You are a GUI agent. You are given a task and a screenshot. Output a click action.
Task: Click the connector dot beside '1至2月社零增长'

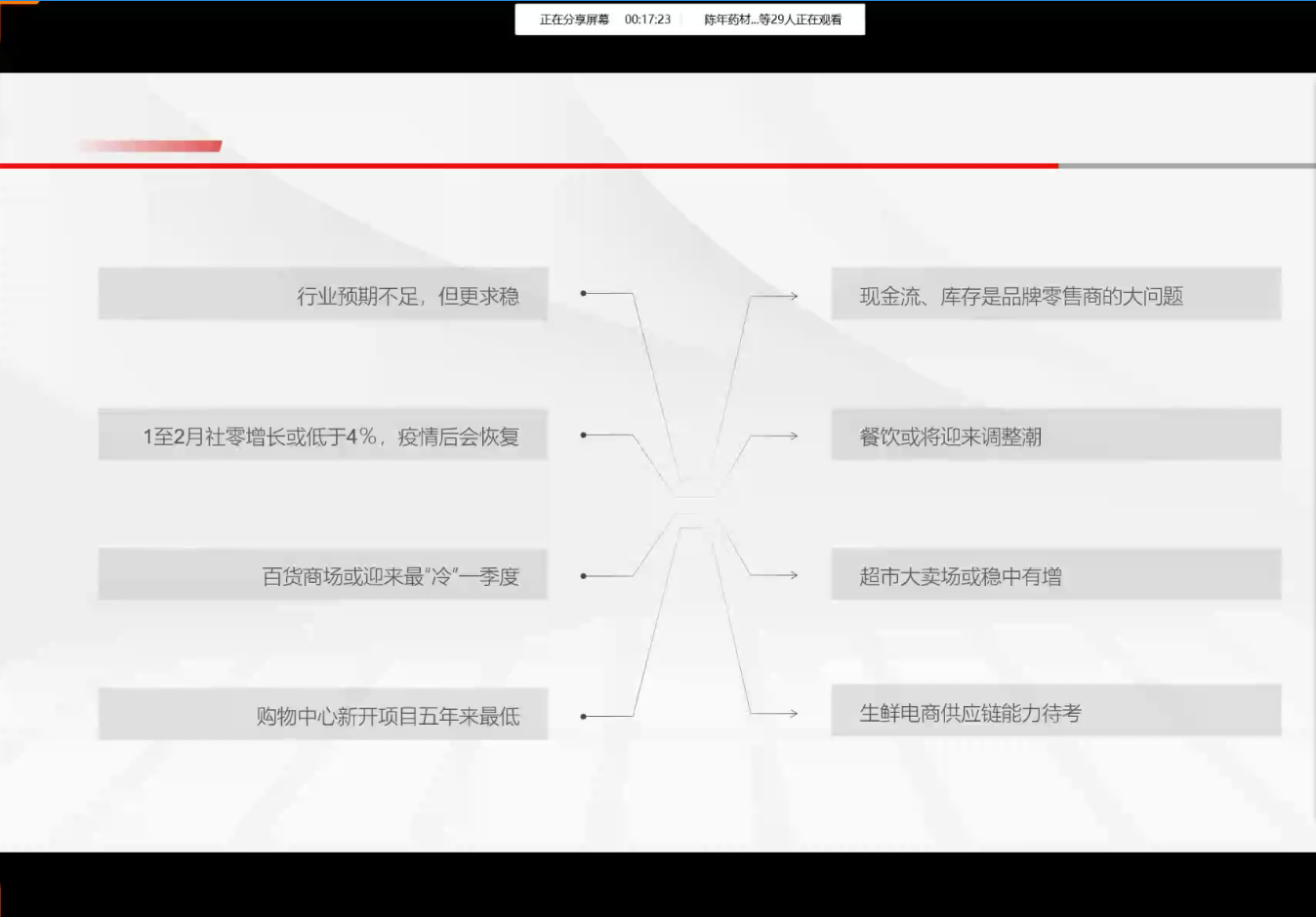pyautogui.click(x=584, y=435)
